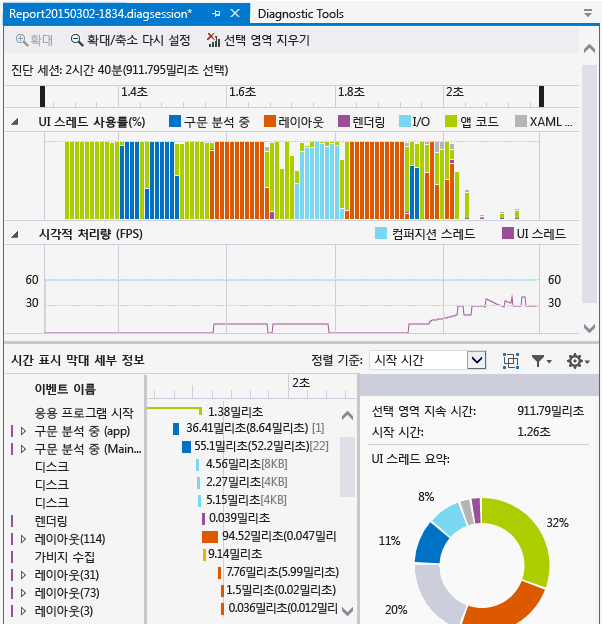This screenshot has width=602, height=624.
Task: Click the 36.41밀리초 blue bar
Action: pyautogui.click(x=176, y=429)
